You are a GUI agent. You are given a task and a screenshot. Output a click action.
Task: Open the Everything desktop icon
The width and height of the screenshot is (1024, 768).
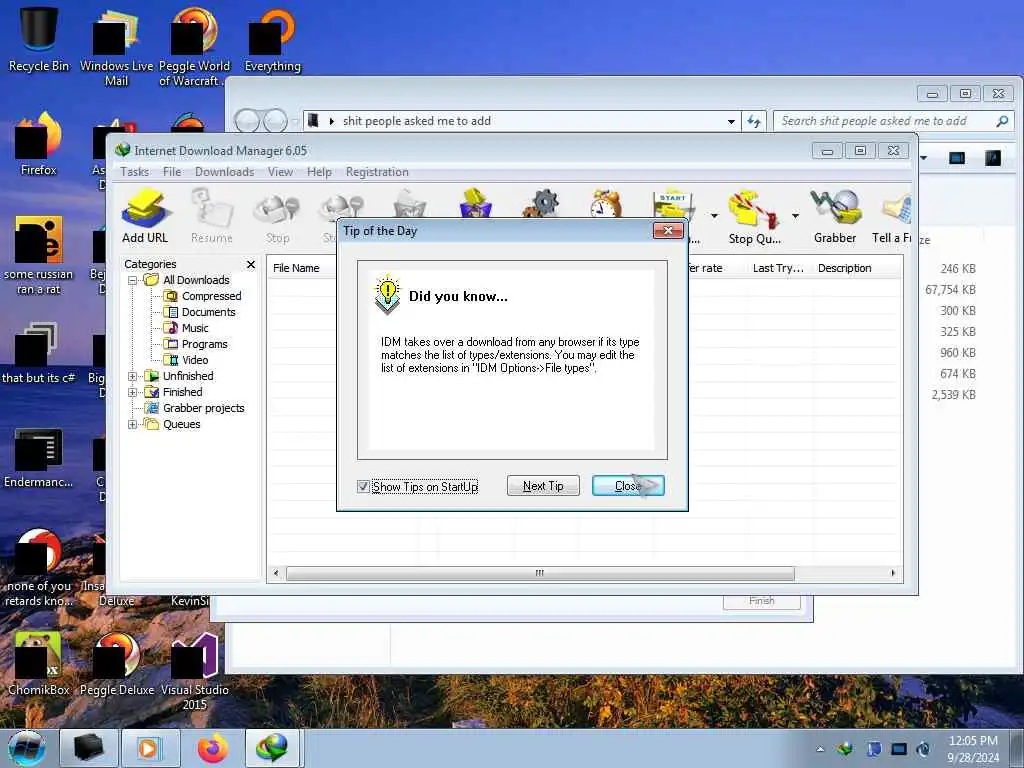273,39
